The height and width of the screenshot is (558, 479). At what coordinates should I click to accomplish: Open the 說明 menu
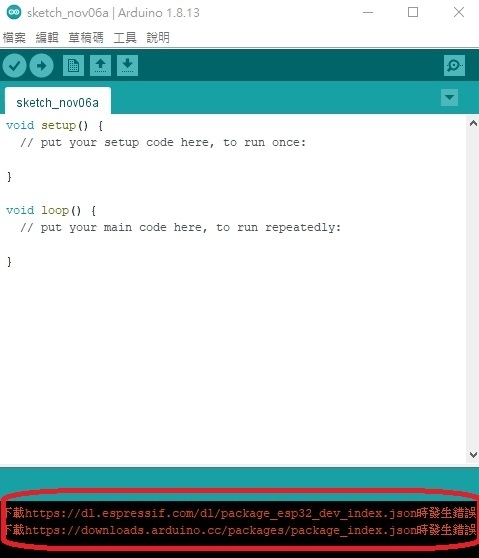[158, 37]
